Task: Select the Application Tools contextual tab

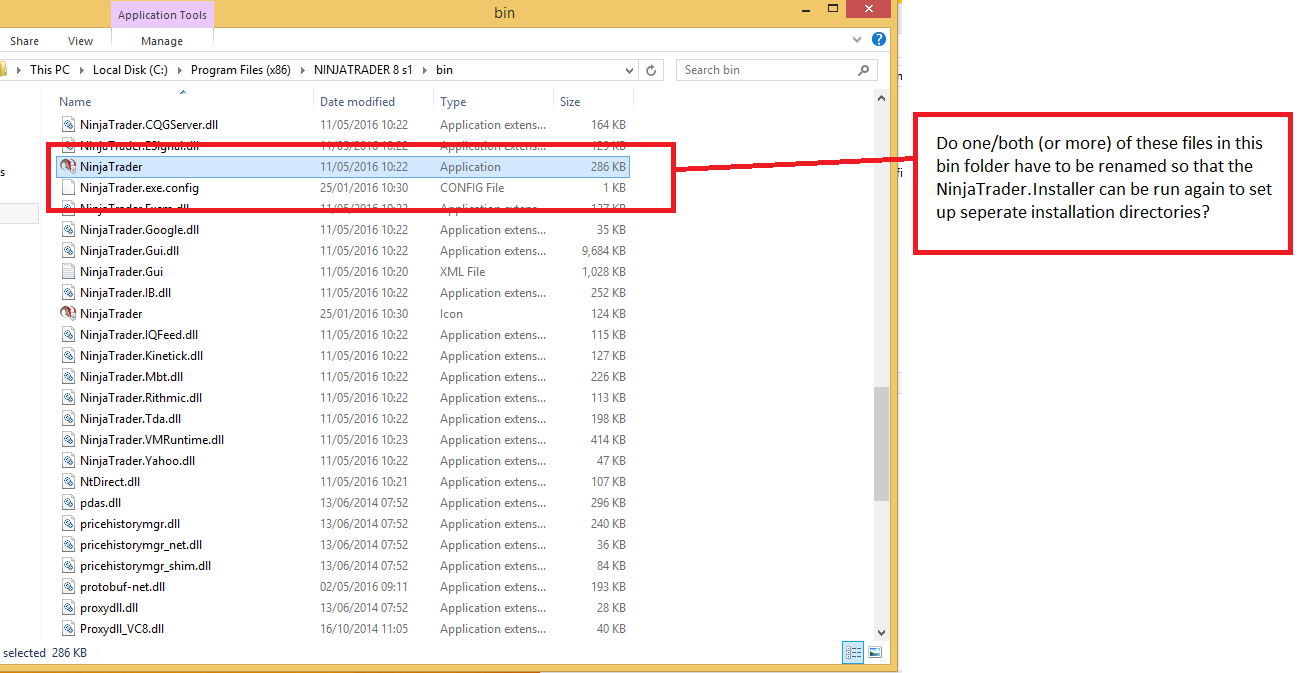Action: 162,15
